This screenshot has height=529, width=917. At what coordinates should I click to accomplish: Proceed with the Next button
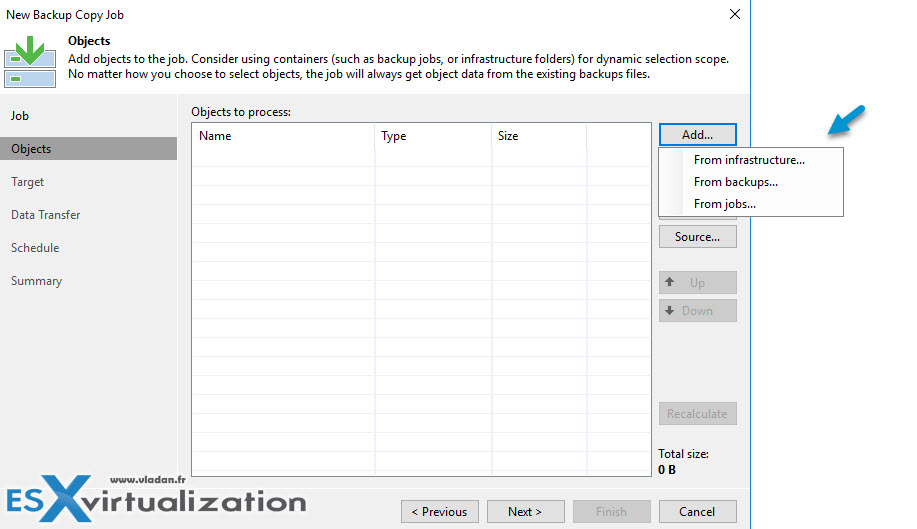[x=524, y=512]
